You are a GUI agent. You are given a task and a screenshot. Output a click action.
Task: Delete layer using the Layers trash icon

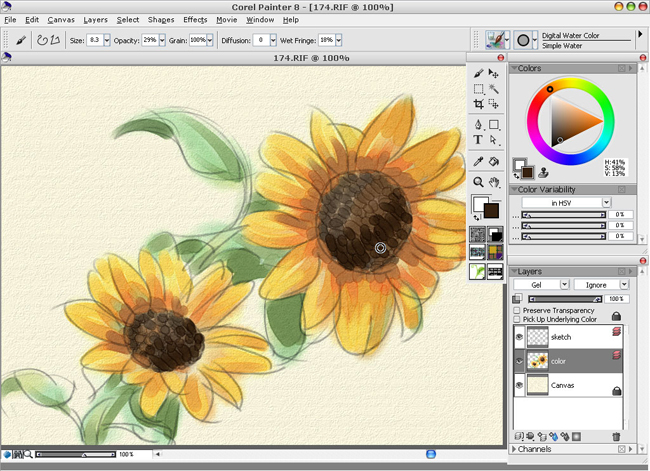(x=616, y=437)
